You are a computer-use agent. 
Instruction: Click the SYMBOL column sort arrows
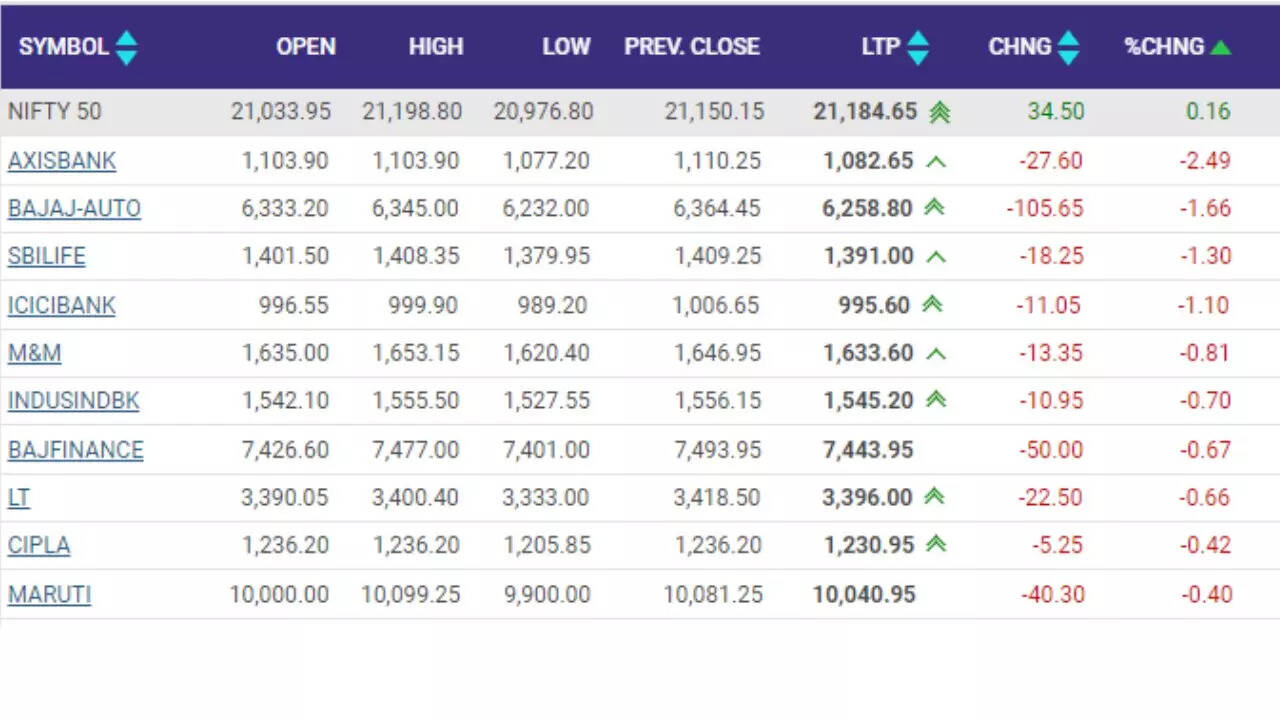click(126, 47)
